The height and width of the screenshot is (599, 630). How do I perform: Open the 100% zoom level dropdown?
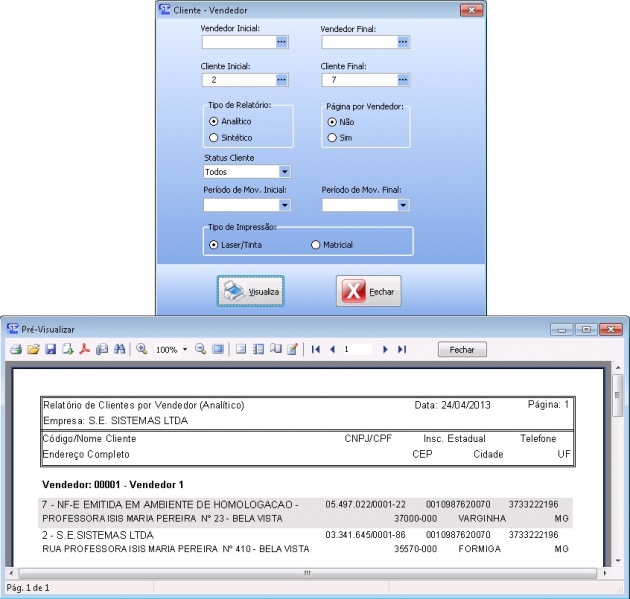[x=185, y=350]
